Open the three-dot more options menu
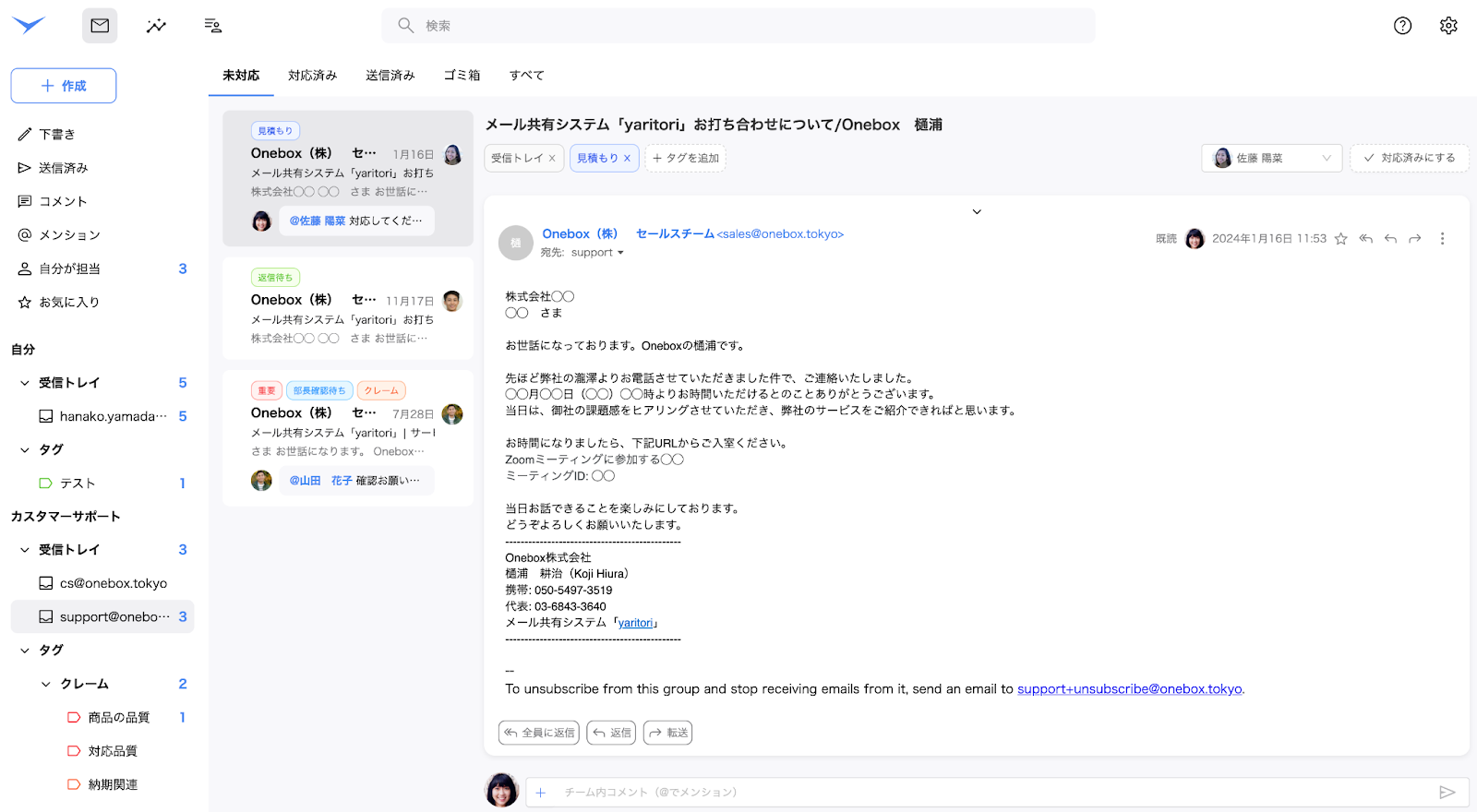 [1442, 239]
